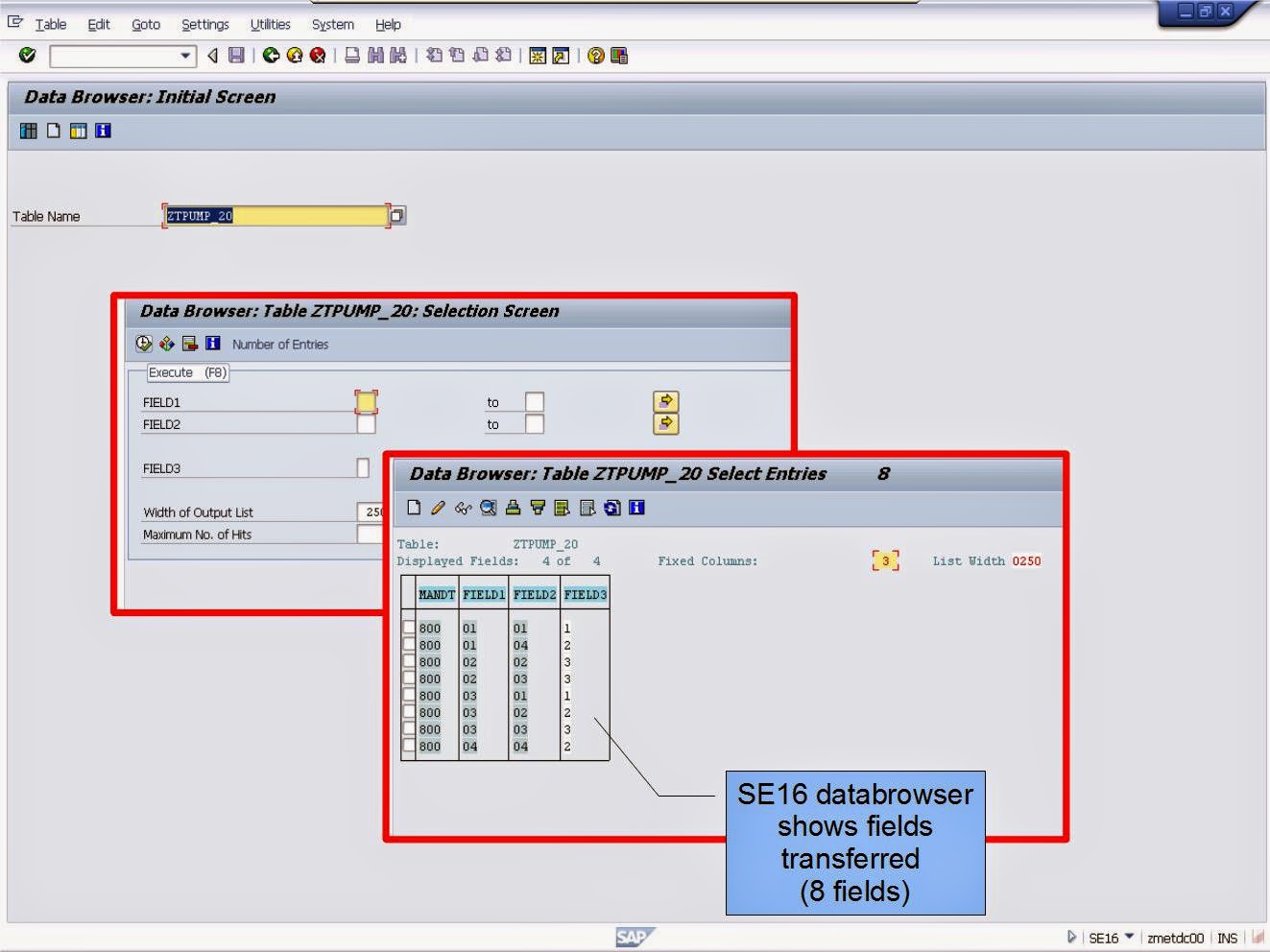1270x952 pixels.
Task: Open the Settings menu
Action: 204,24
